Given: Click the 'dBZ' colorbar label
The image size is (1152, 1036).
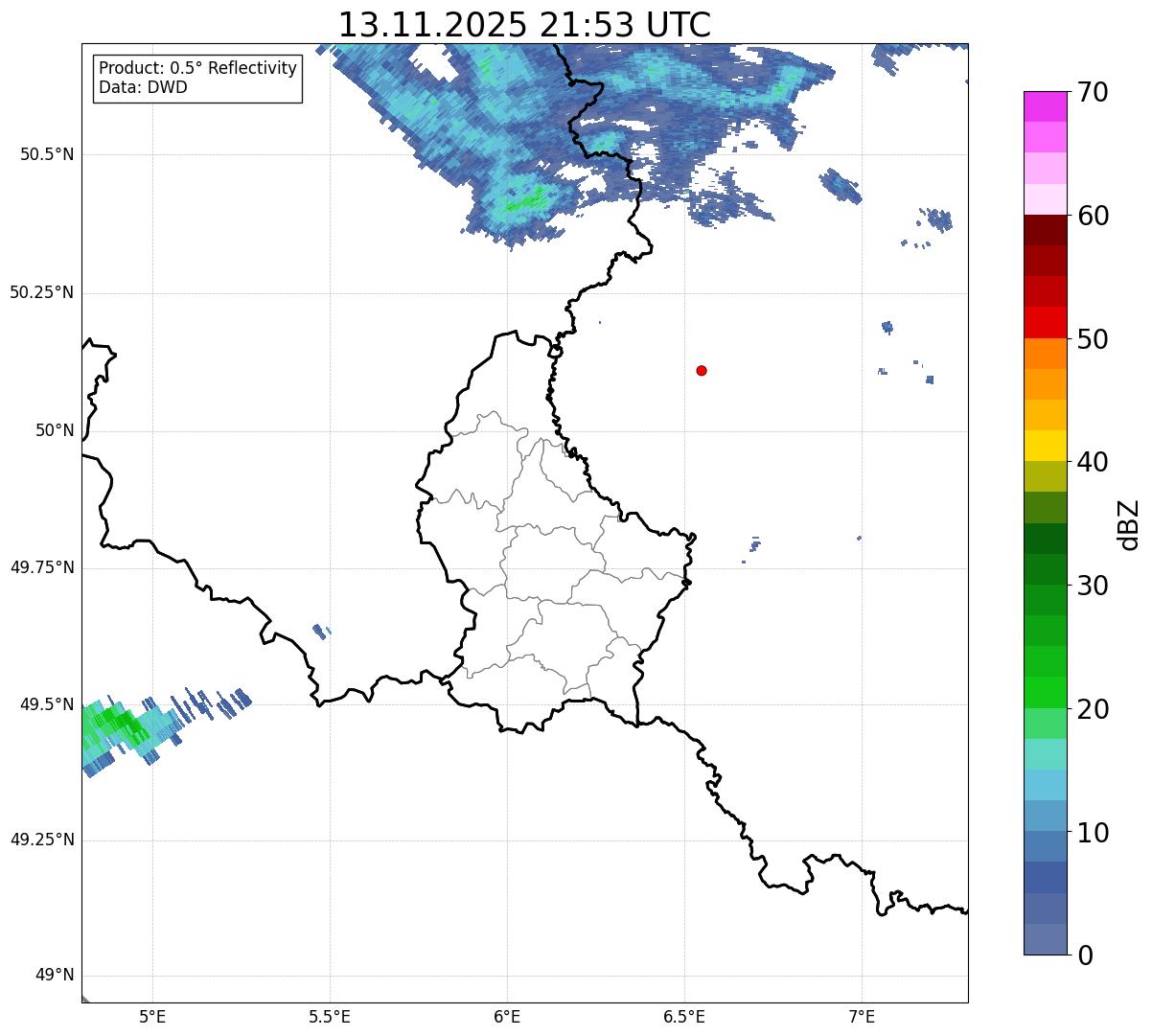Looking at the screenshot, I should pos(1129,523).
